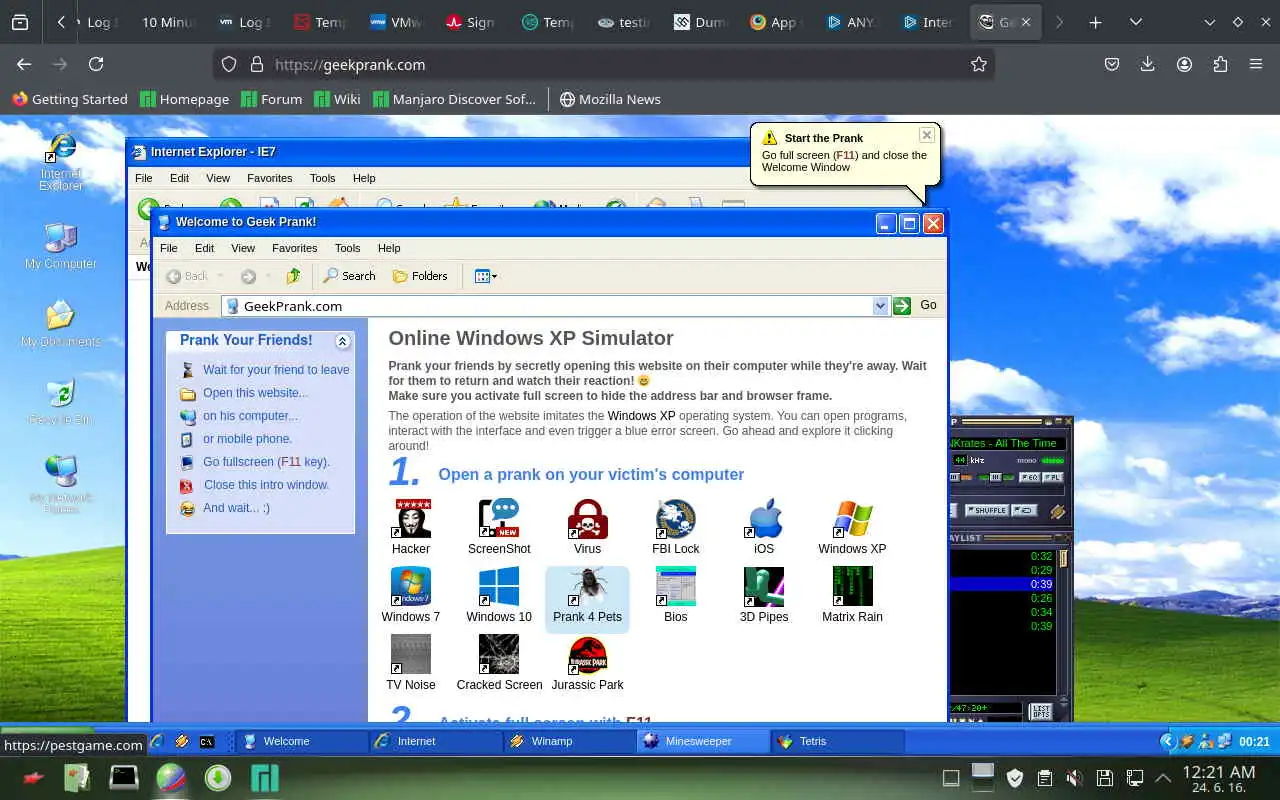
Task: Open View menu in IE7 window
Action: [x=218, y=178]
